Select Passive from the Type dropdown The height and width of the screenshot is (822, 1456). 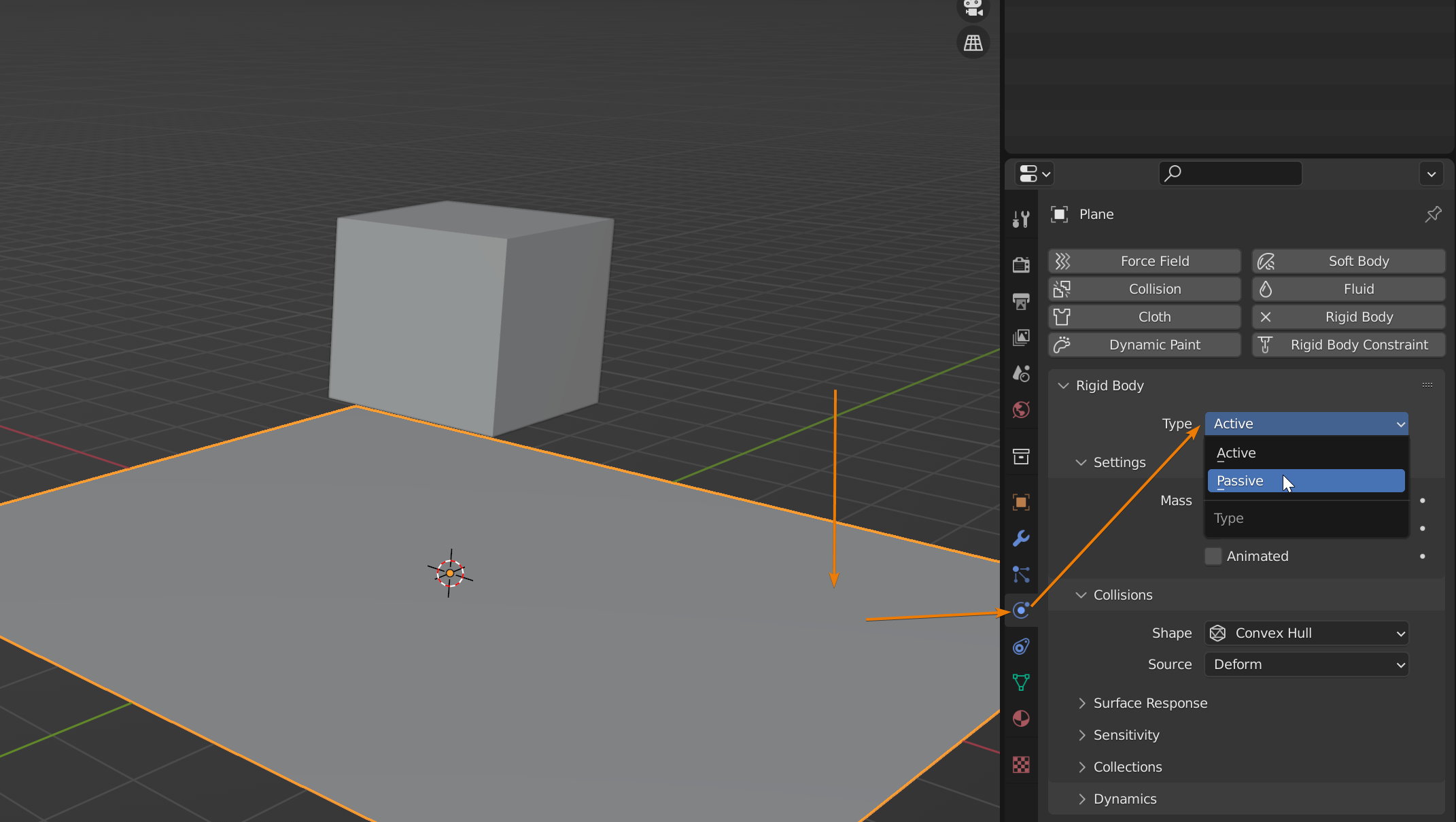coord(1306,481)
